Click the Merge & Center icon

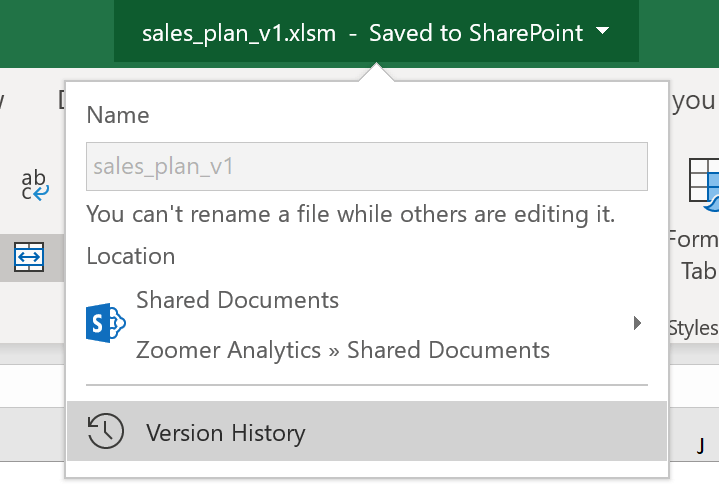(29, 259)
